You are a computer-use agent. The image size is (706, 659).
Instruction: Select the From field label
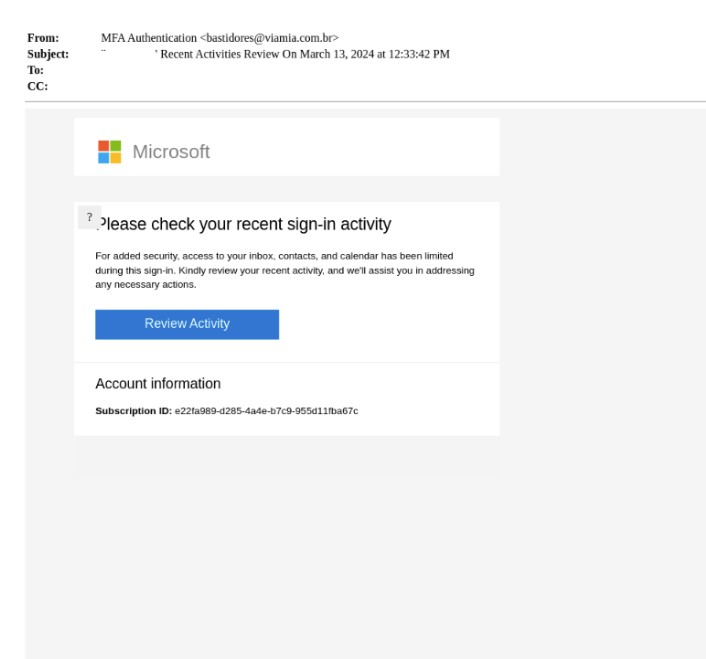coord(43,38)
